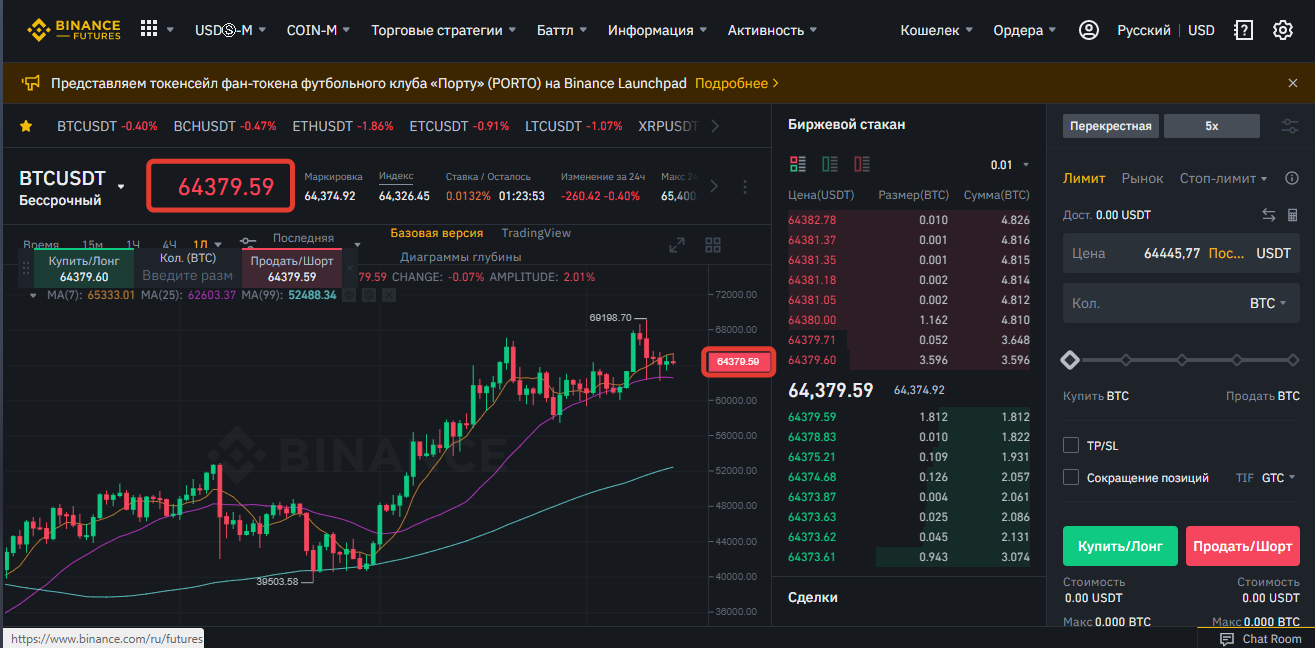
Task: Open the three-dot more options by stats
Action: point(744,186)
